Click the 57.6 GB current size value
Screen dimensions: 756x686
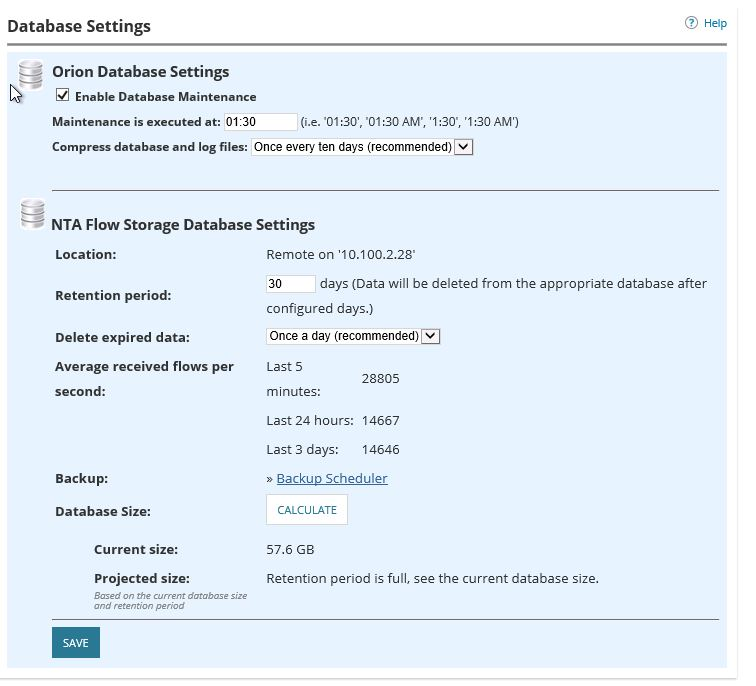pos(290,549)
